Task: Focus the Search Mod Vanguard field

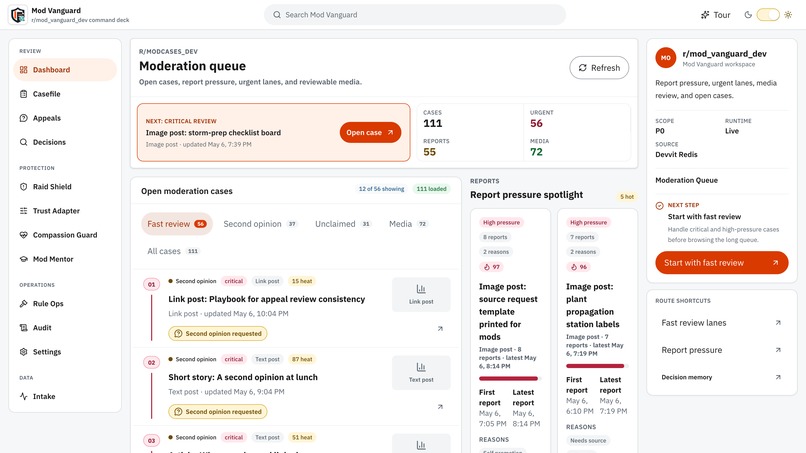Action: click(x=415, y=15)
